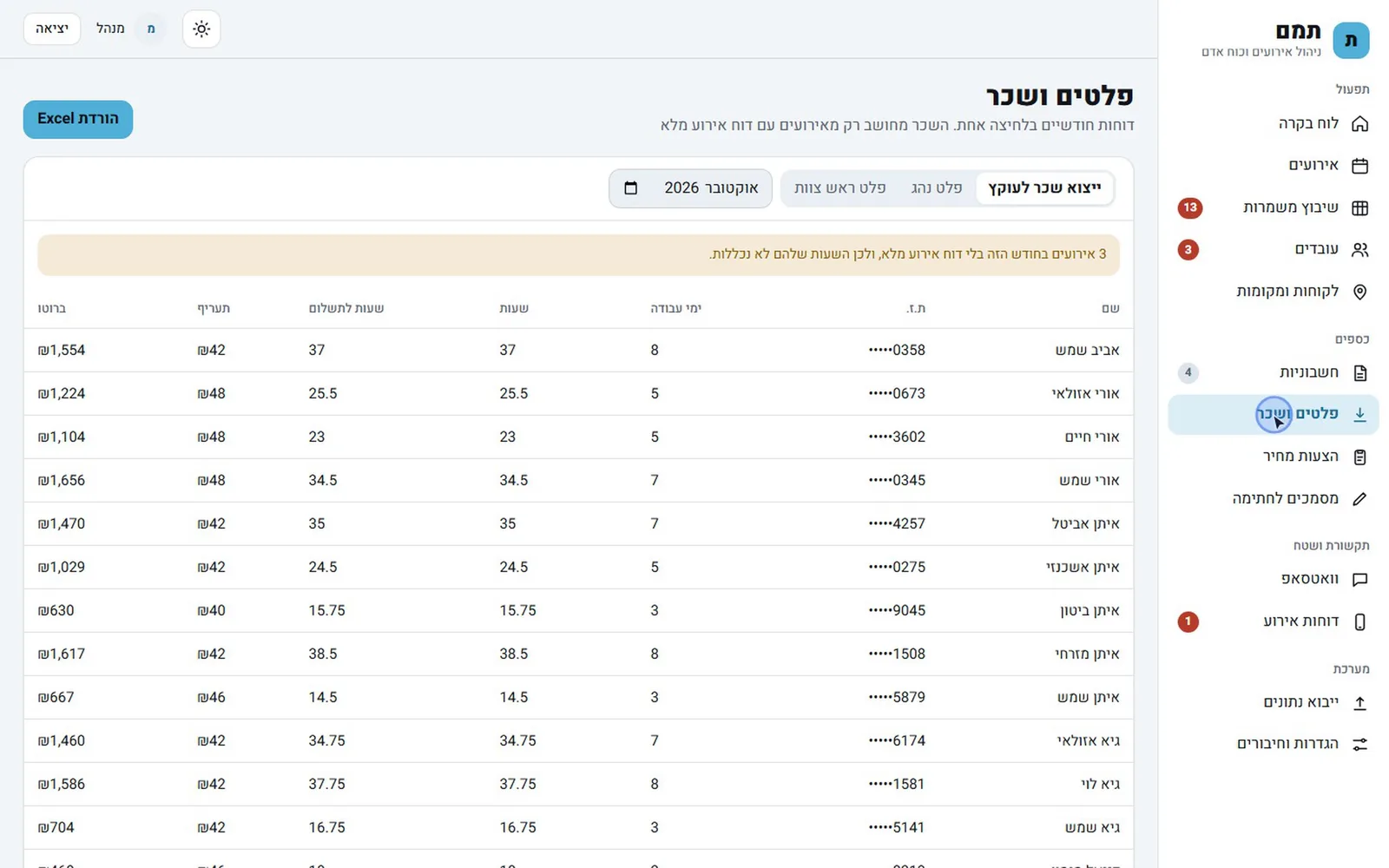This screenshot has height=868, width=1389.
Task: Click the תמם app logo
Action: click(x=1351, y=41)
